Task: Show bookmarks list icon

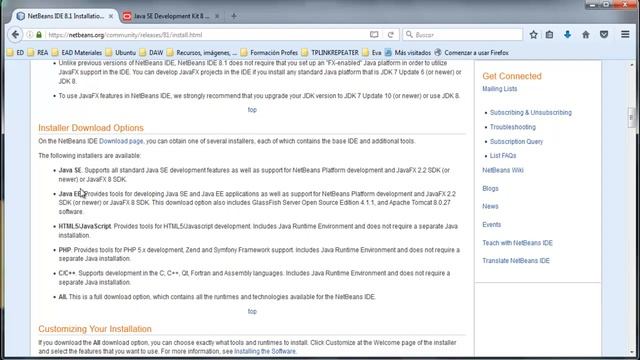Action: [x=549, y=35]
